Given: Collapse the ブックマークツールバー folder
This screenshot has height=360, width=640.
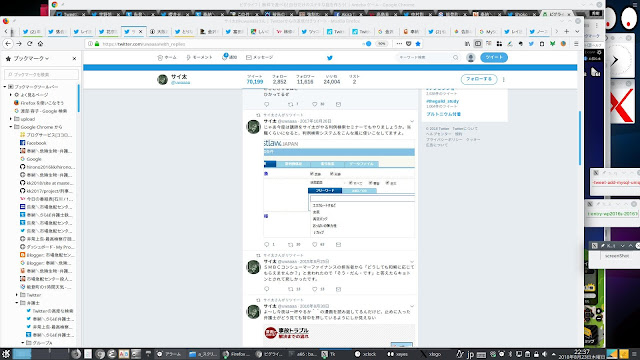Looking at the screenshot, I should [x=5, y=87].
